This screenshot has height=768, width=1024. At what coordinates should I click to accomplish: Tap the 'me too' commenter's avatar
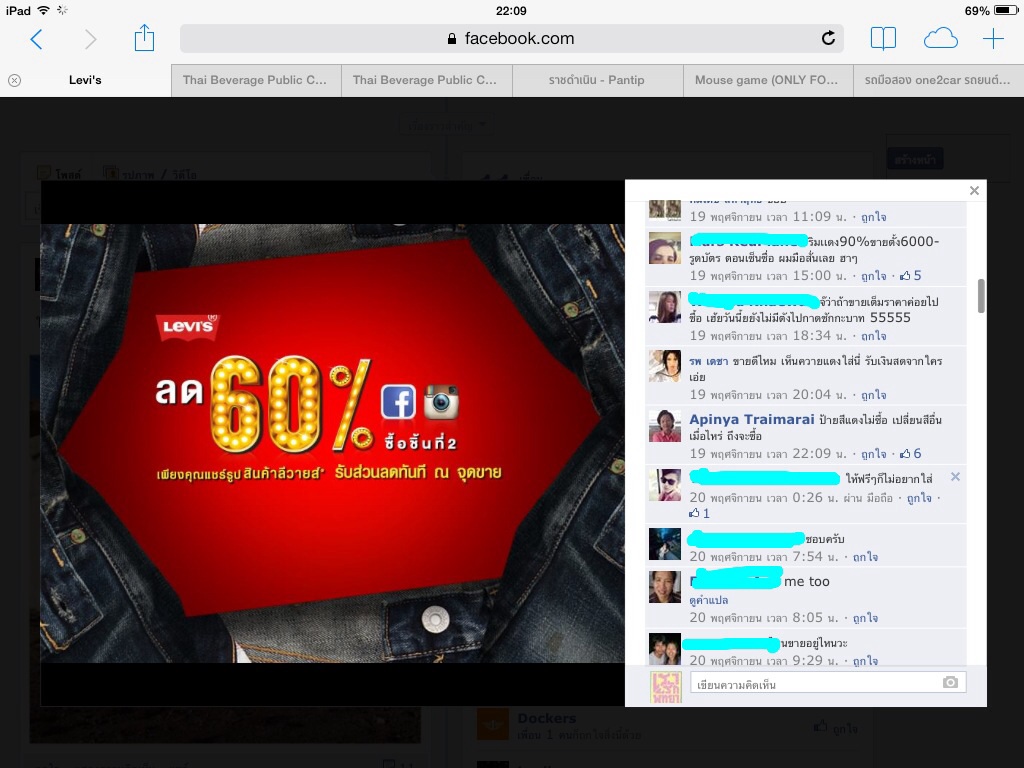click(x=665, y=586)
